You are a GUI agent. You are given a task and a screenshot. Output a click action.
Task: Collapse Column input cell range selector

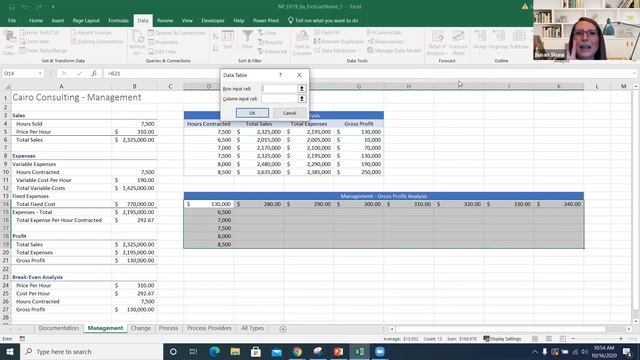click(302, 99)
